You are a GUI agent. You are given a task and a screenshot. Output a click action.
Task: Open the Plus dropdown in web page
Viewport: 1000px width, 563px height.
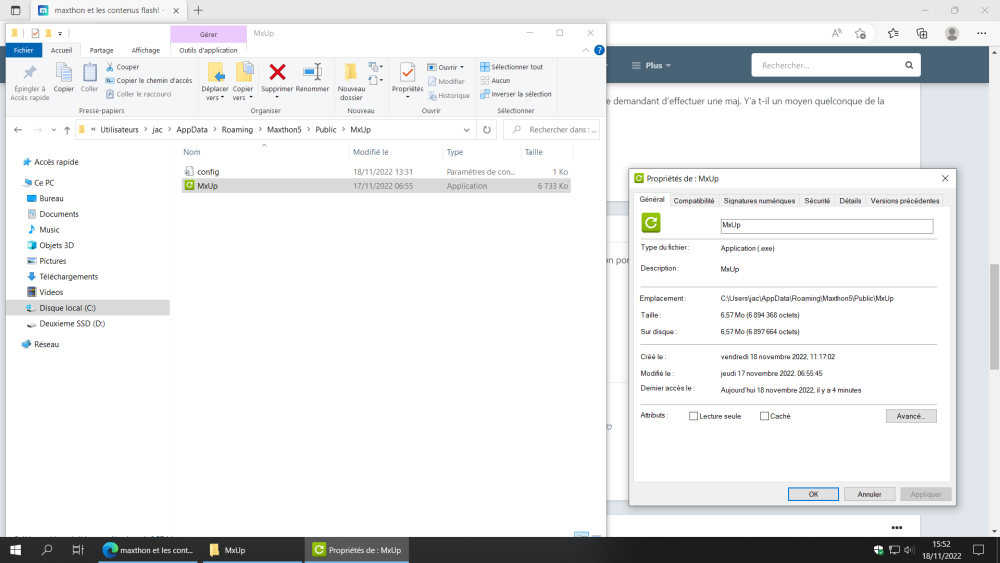click(651, 66)
